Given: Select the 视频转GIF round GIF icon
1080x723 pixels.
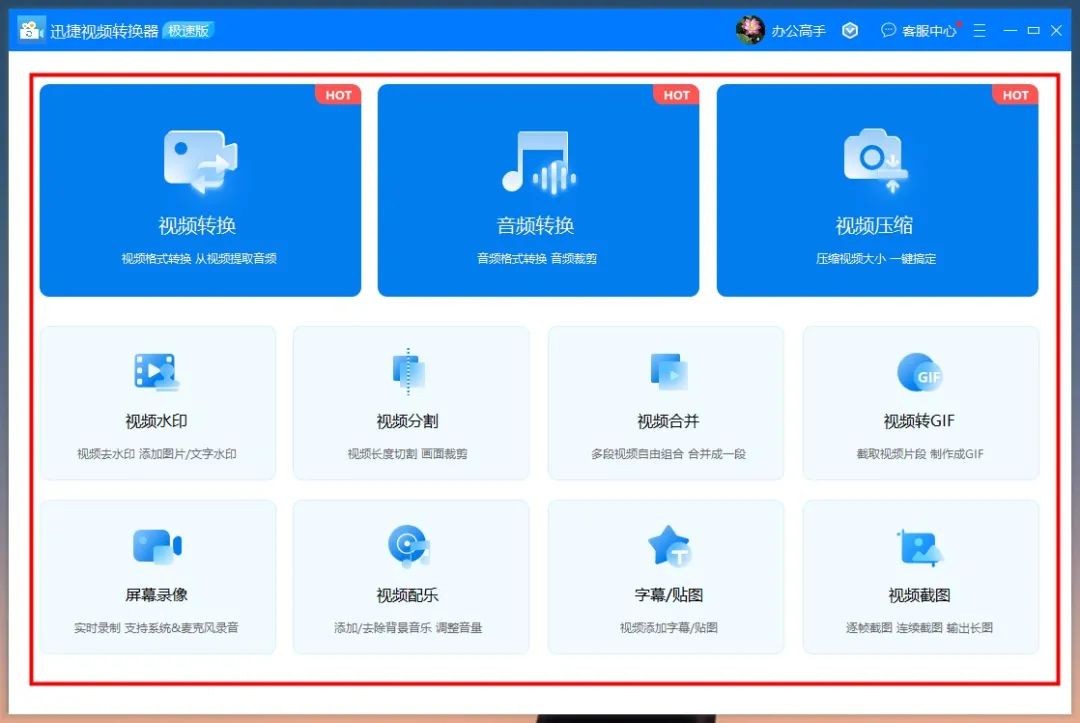Looking at the screenshot, I should coord(920,373).
